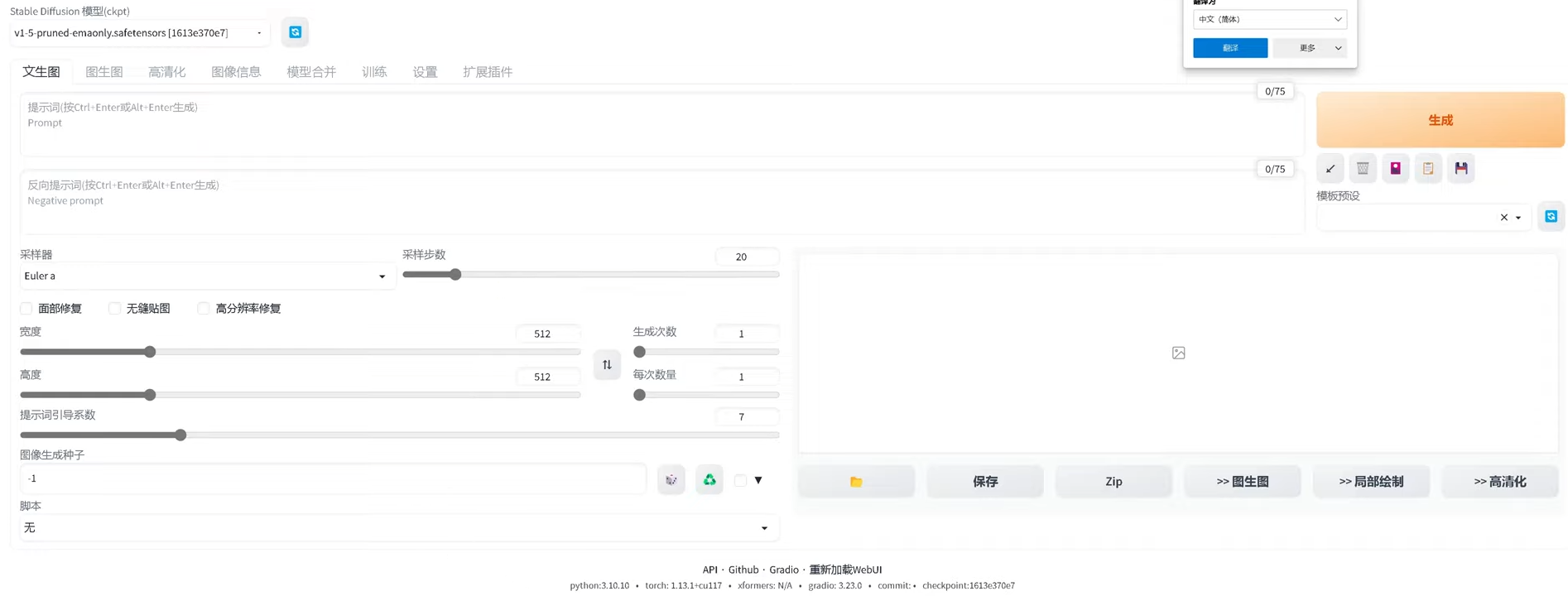Click the 保存 button
The width and height of the screenshot is (1568, 596).
point(985,482)
